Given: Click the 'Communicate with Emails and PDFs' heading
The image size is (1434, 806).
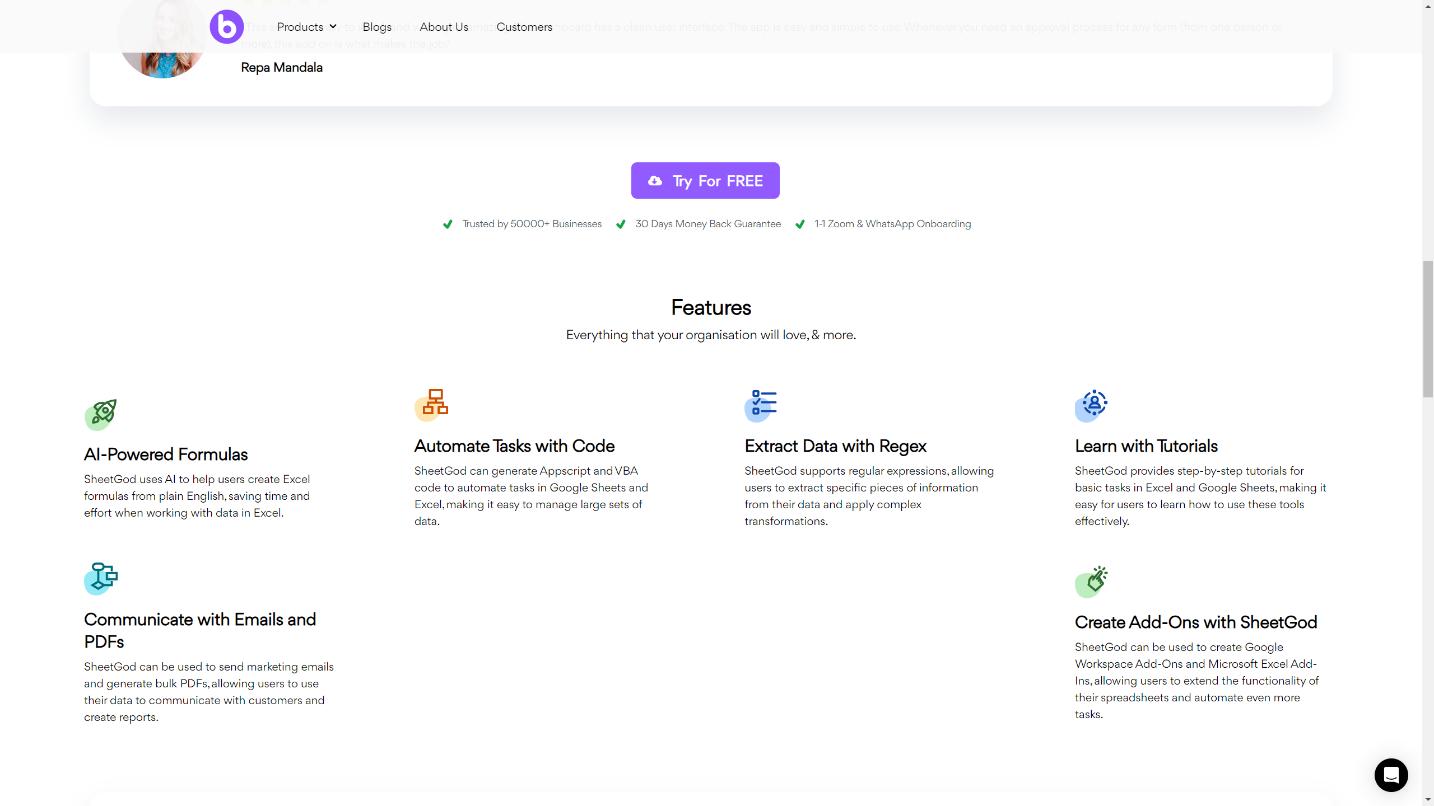Looking at the screenshot, I should pos(200,631).
